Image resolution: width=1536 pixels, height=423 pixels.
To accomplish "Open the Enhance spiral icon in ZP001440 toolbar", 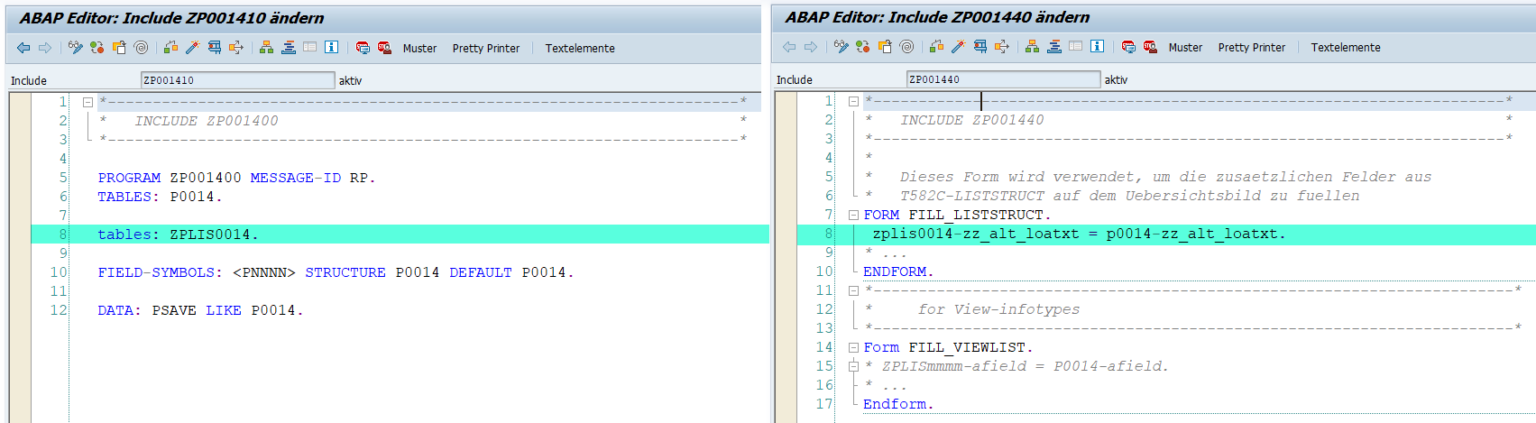I will [x=907, y=48].
